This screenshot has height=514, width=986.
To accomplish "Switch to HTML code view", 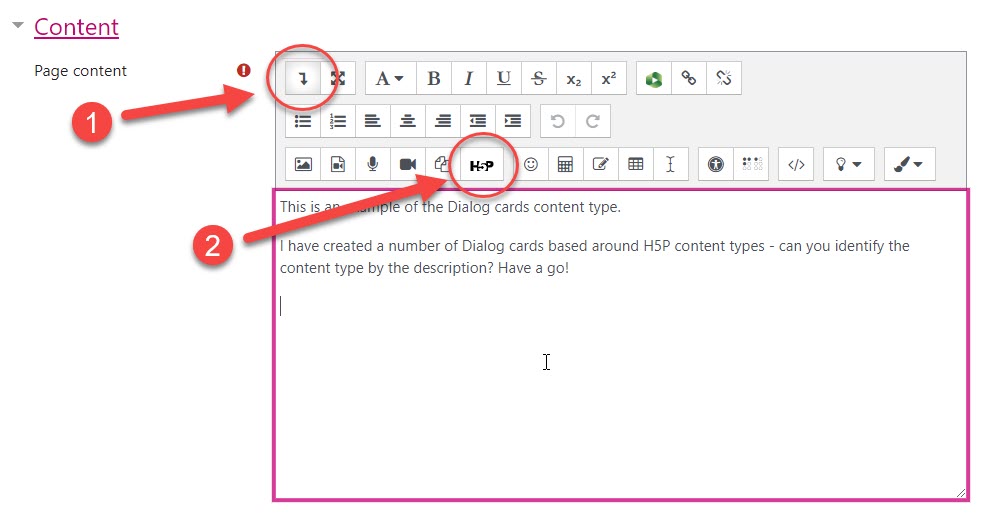I will click(x=796, y=164).
